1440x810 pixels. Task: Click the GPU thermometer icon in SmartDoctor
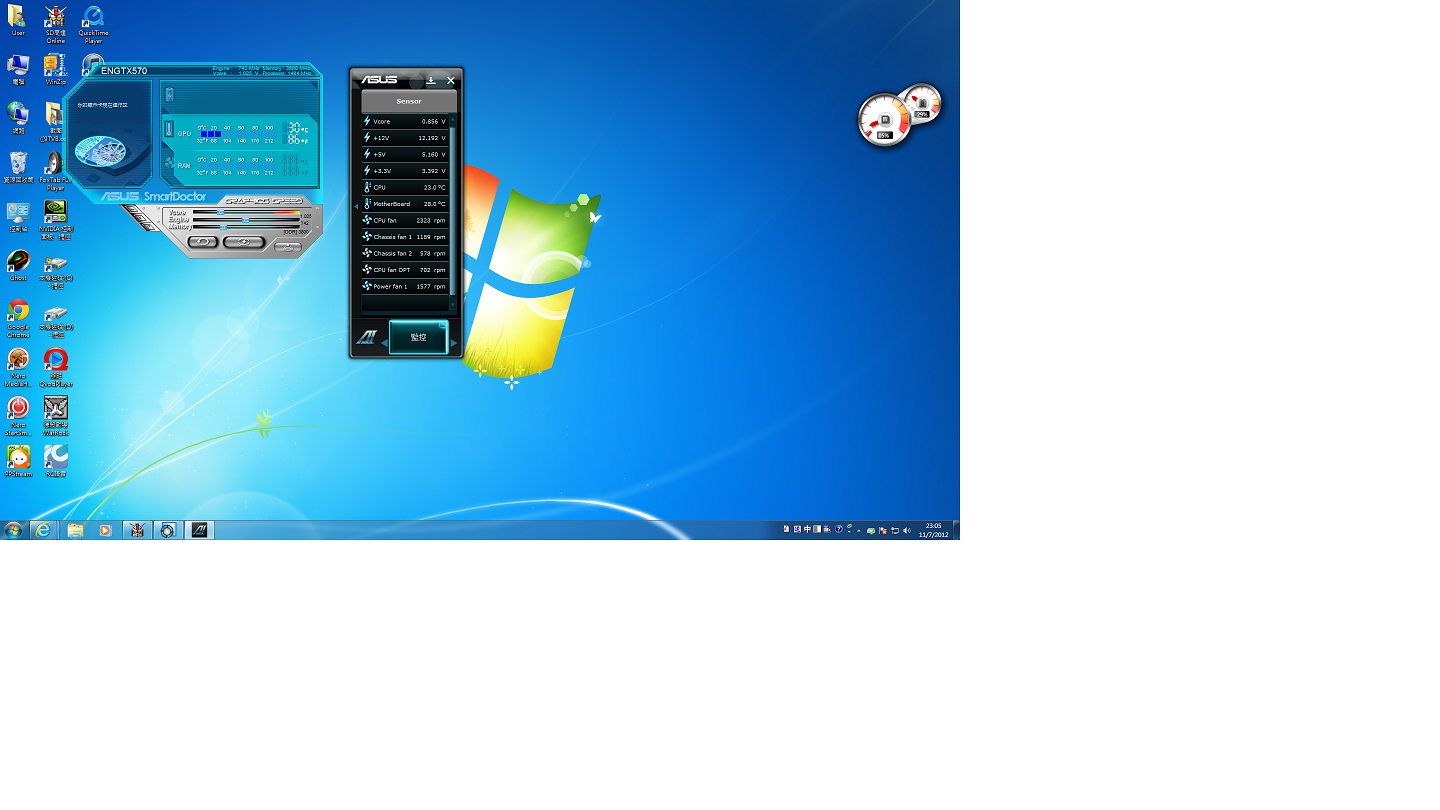pos(169,129)
